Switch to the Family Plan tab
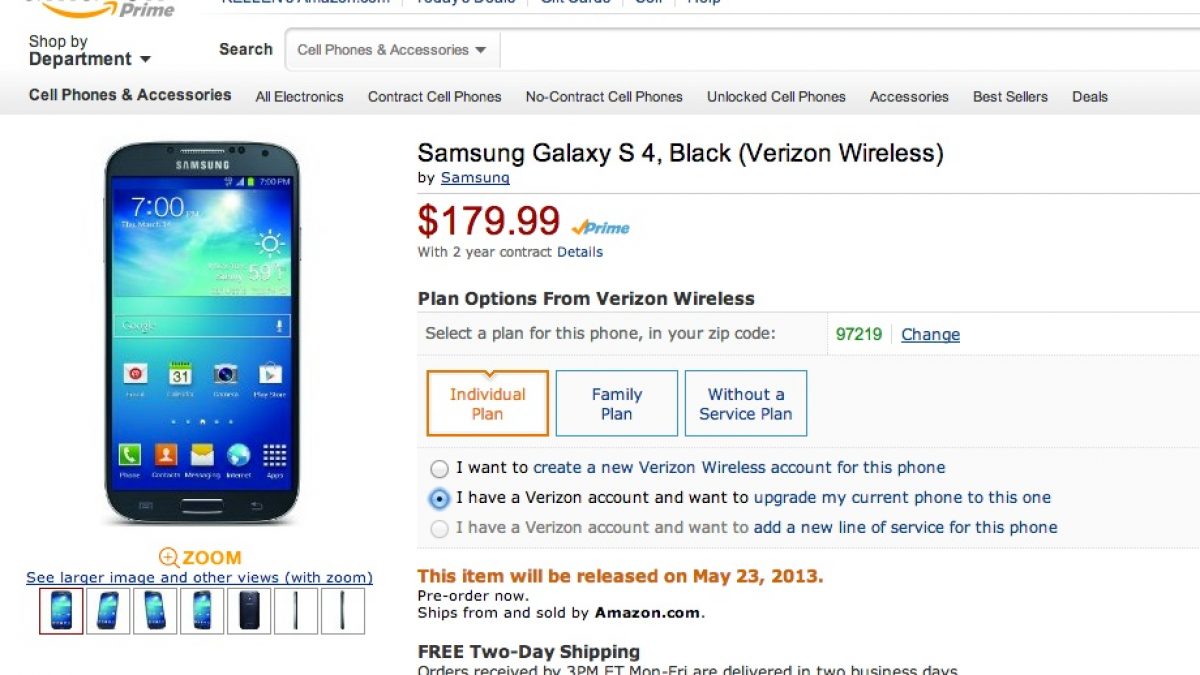 click(x=616, y=404)
